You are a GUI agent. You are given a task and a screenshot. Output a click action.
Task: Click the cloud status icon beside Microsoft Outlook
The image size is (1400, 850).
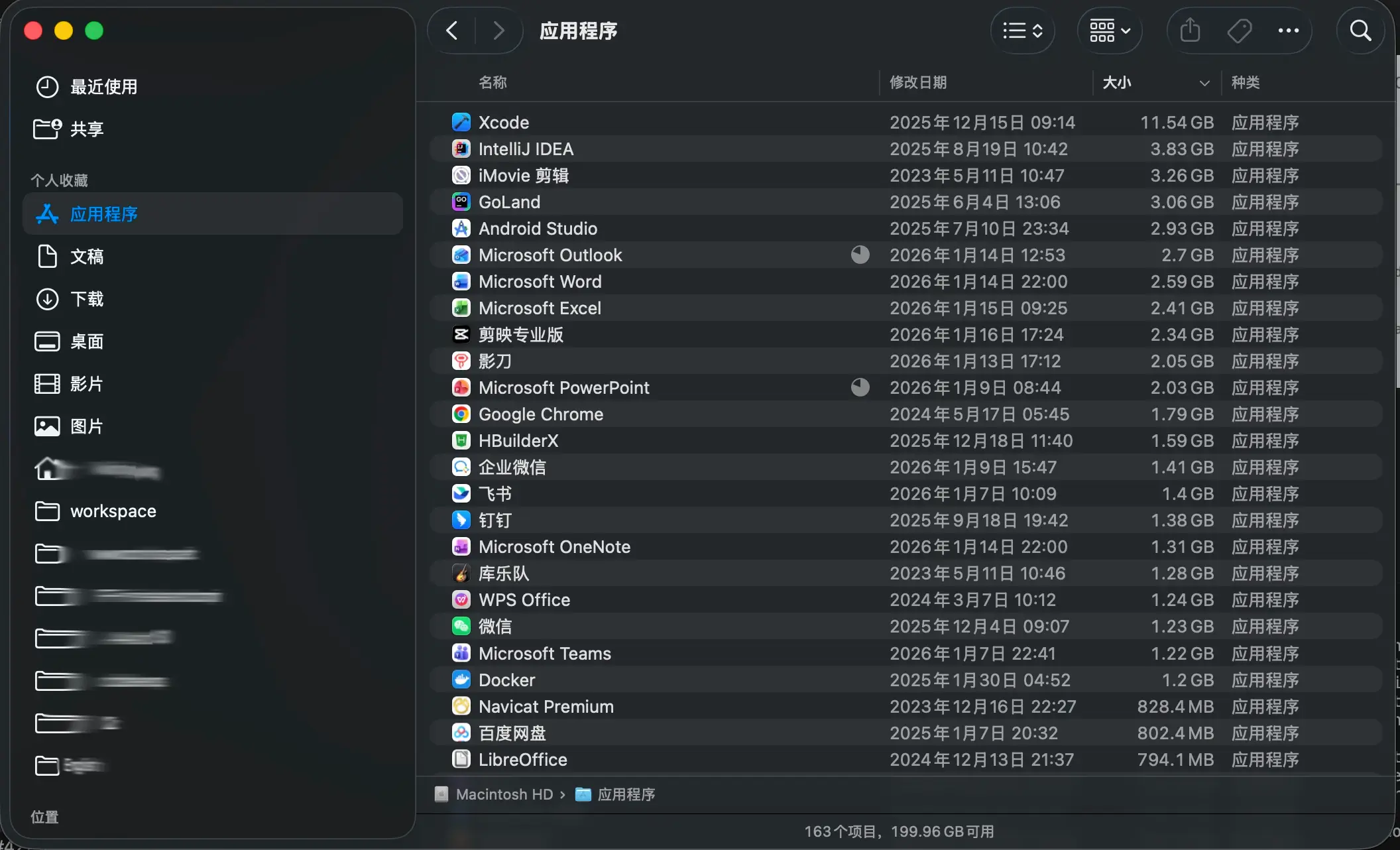point(860,255)
